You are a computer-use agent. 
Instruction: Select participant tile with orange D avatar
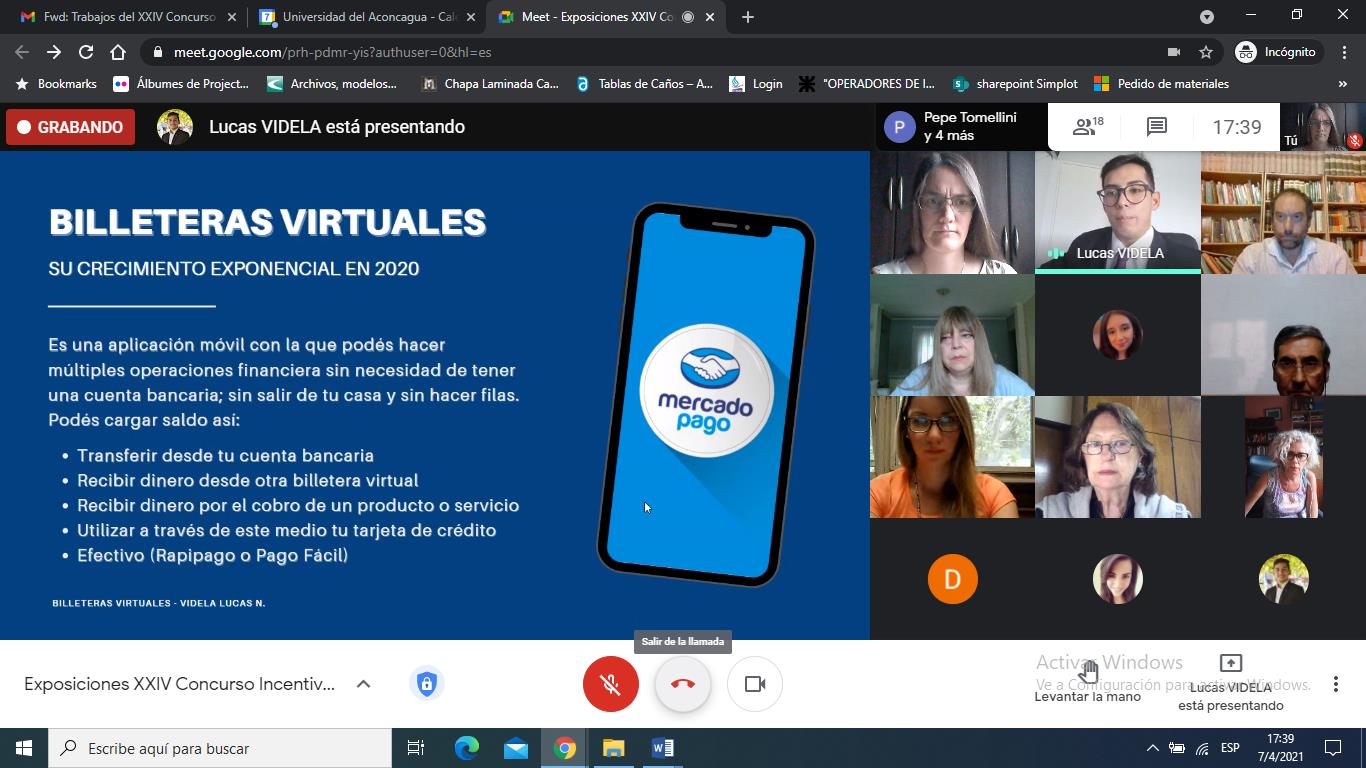click(952, 579)
